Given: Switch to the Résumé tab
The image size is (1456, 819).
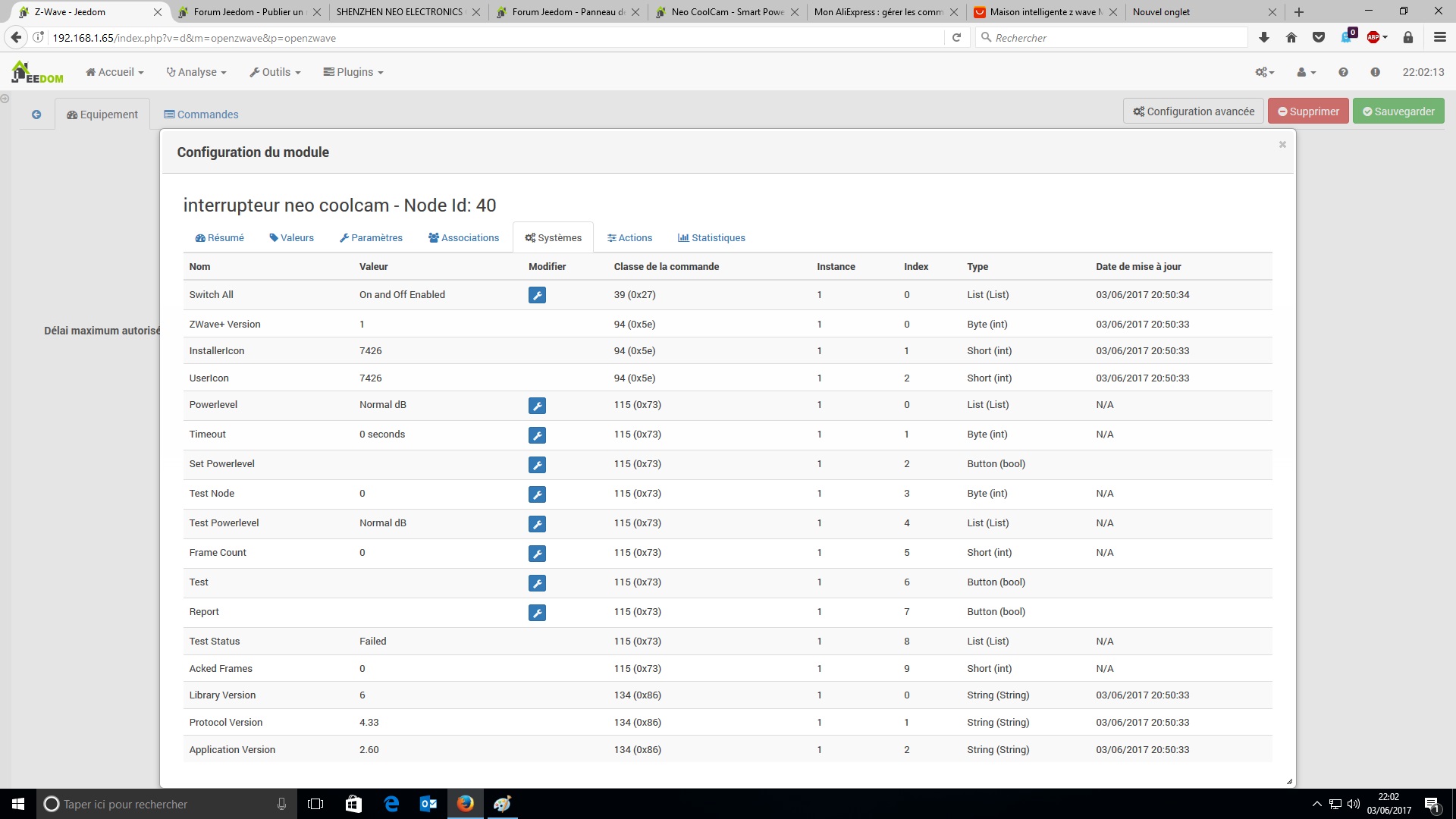Looking at the screenshot, I should coord(220,237).
